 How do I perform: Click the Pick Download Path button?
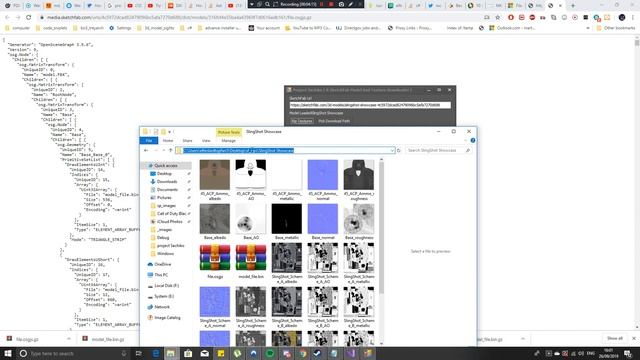(x=334, y=121)
